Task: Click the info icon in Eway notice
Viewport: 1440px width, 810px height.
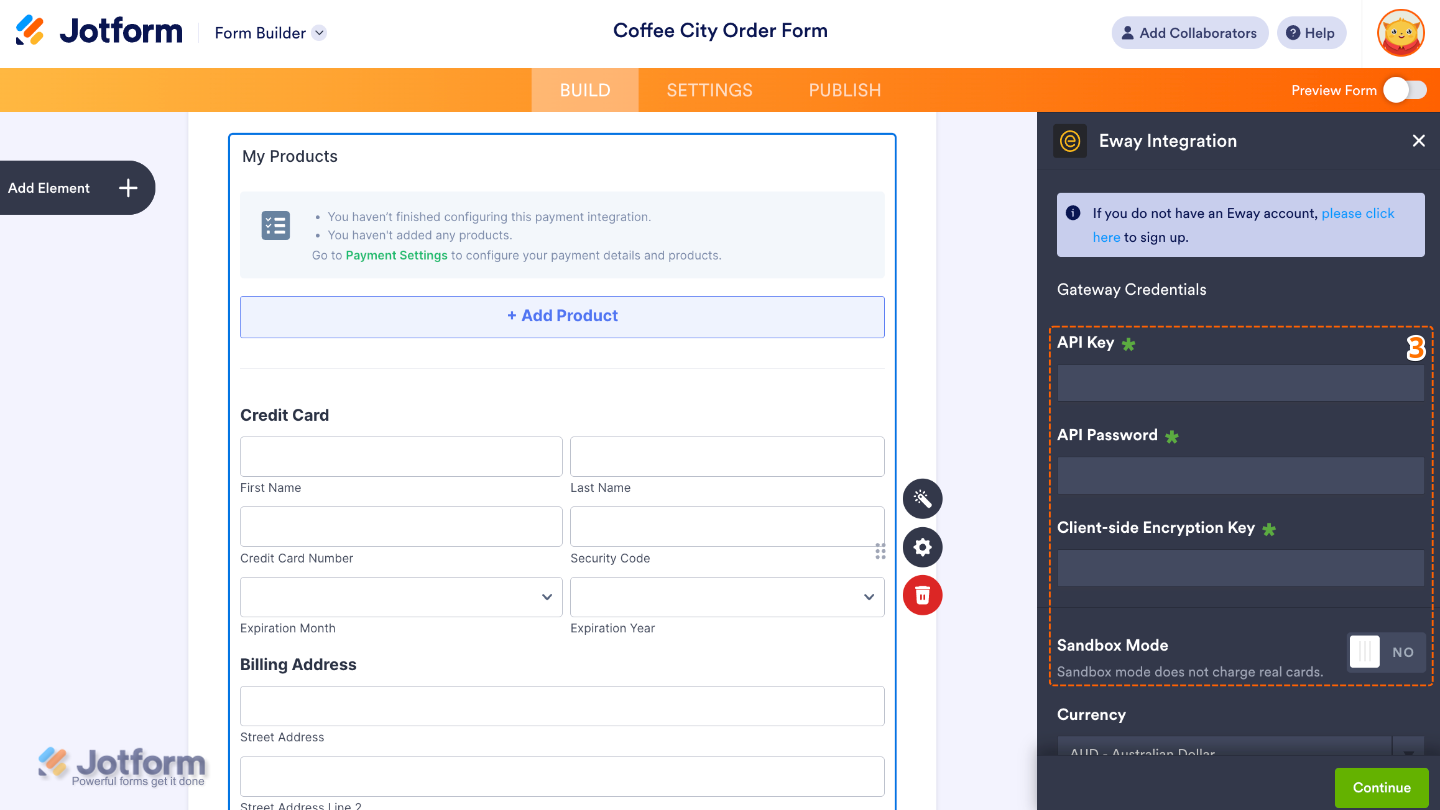Action: point(1073,213)
